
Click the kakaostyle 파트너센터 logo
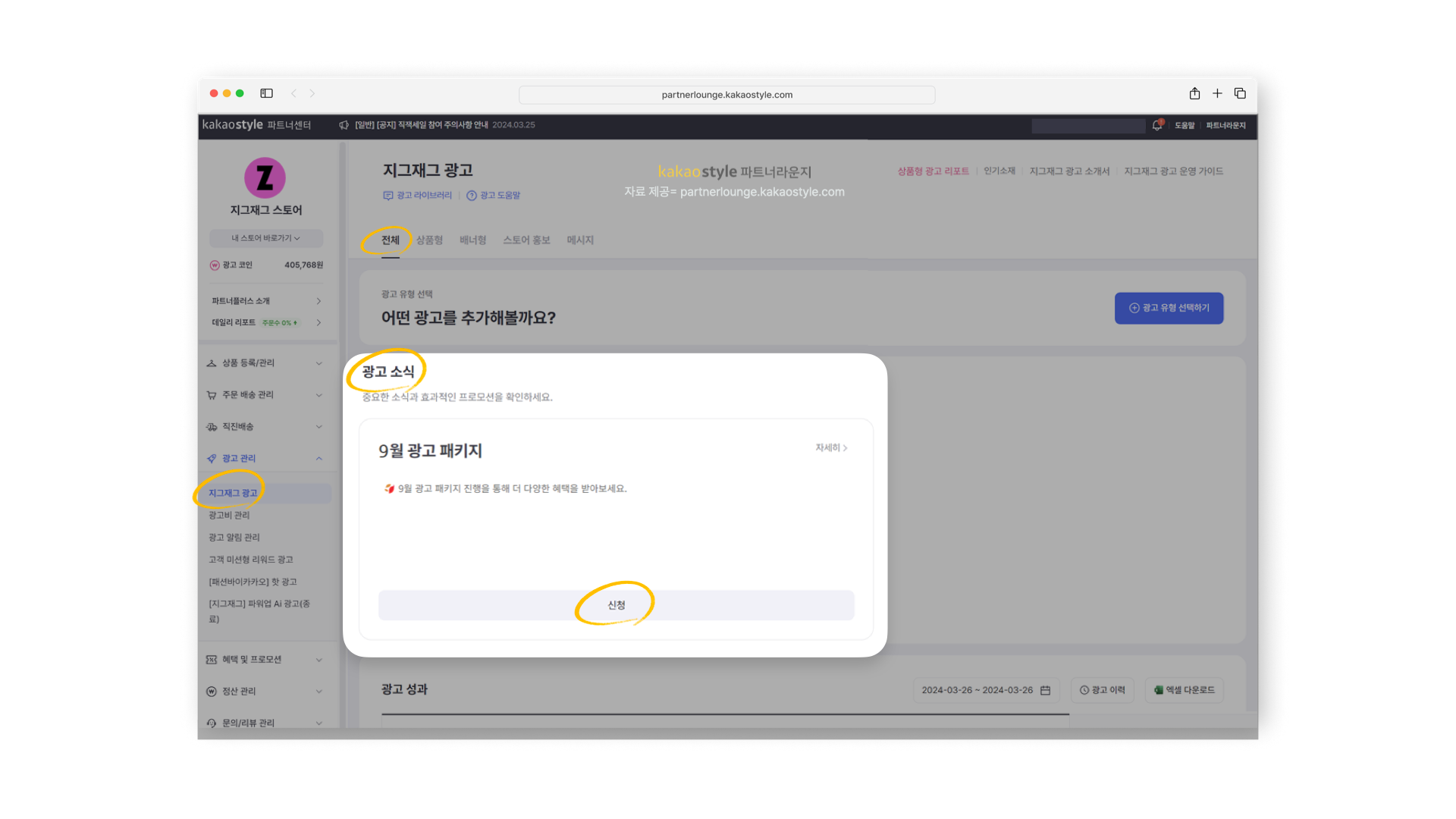point(256,125)
